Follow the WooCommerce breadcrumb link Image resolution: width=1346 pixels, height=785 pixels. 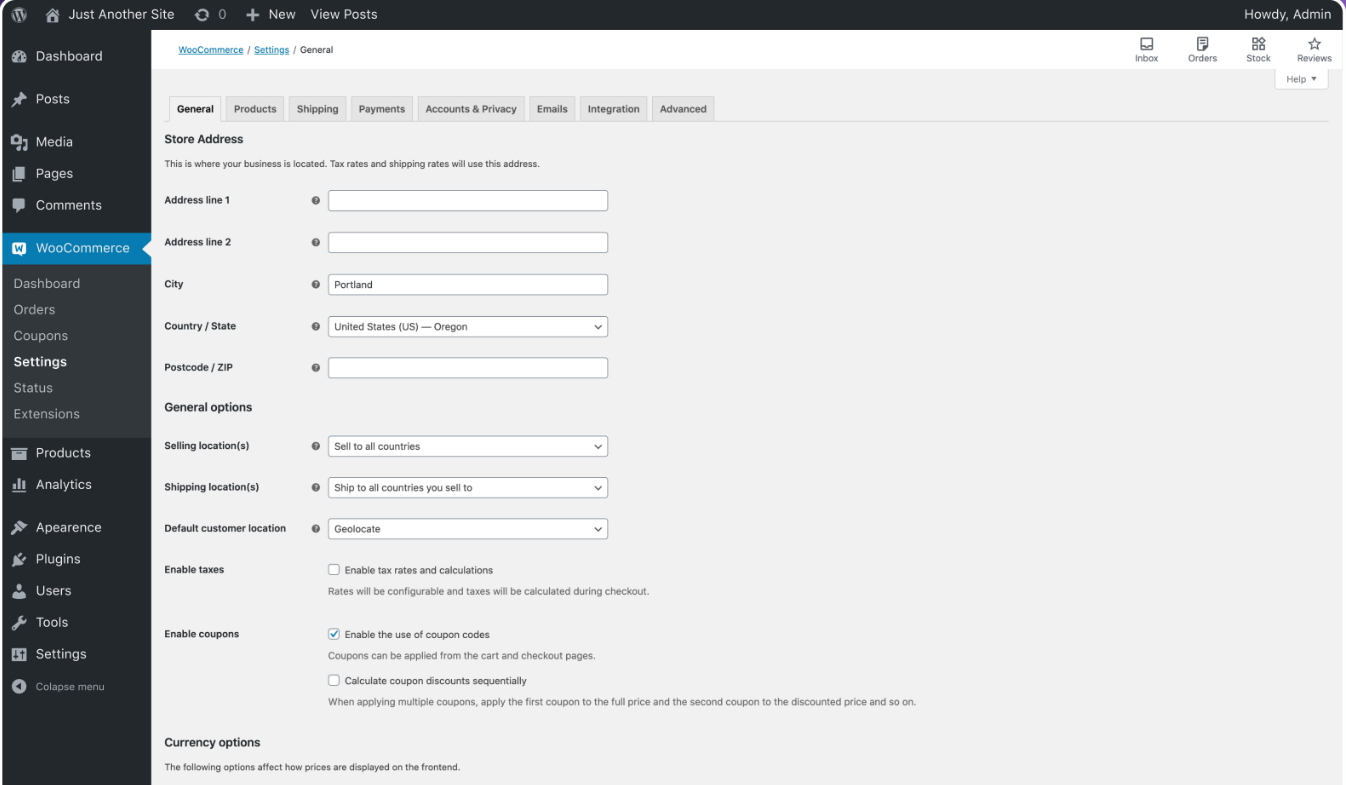tap(210, 48)
